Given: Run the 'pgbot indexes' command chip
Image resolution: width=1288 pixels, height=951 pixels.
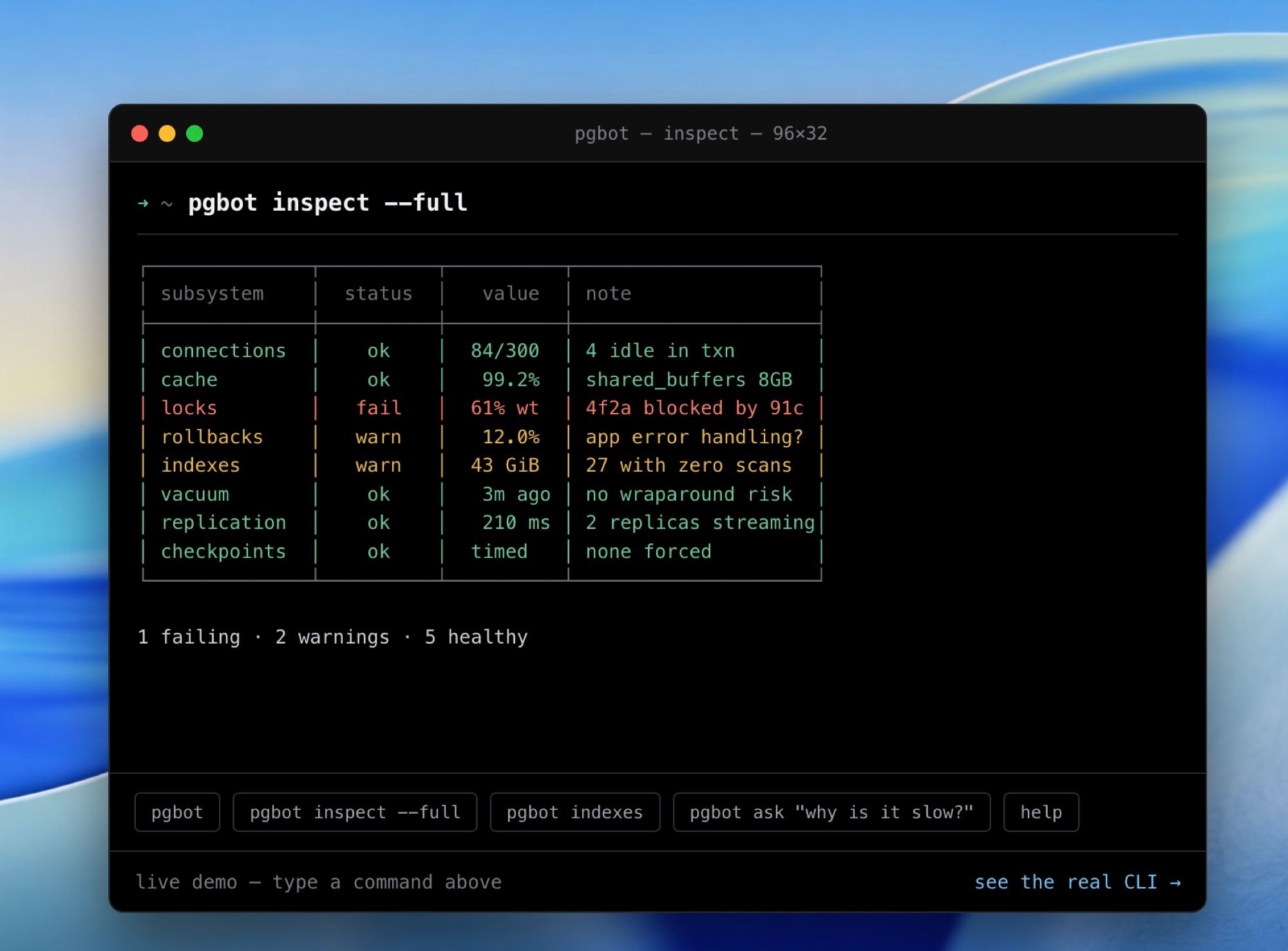Looking at the screenshot, I should click(x=575, y=812).
